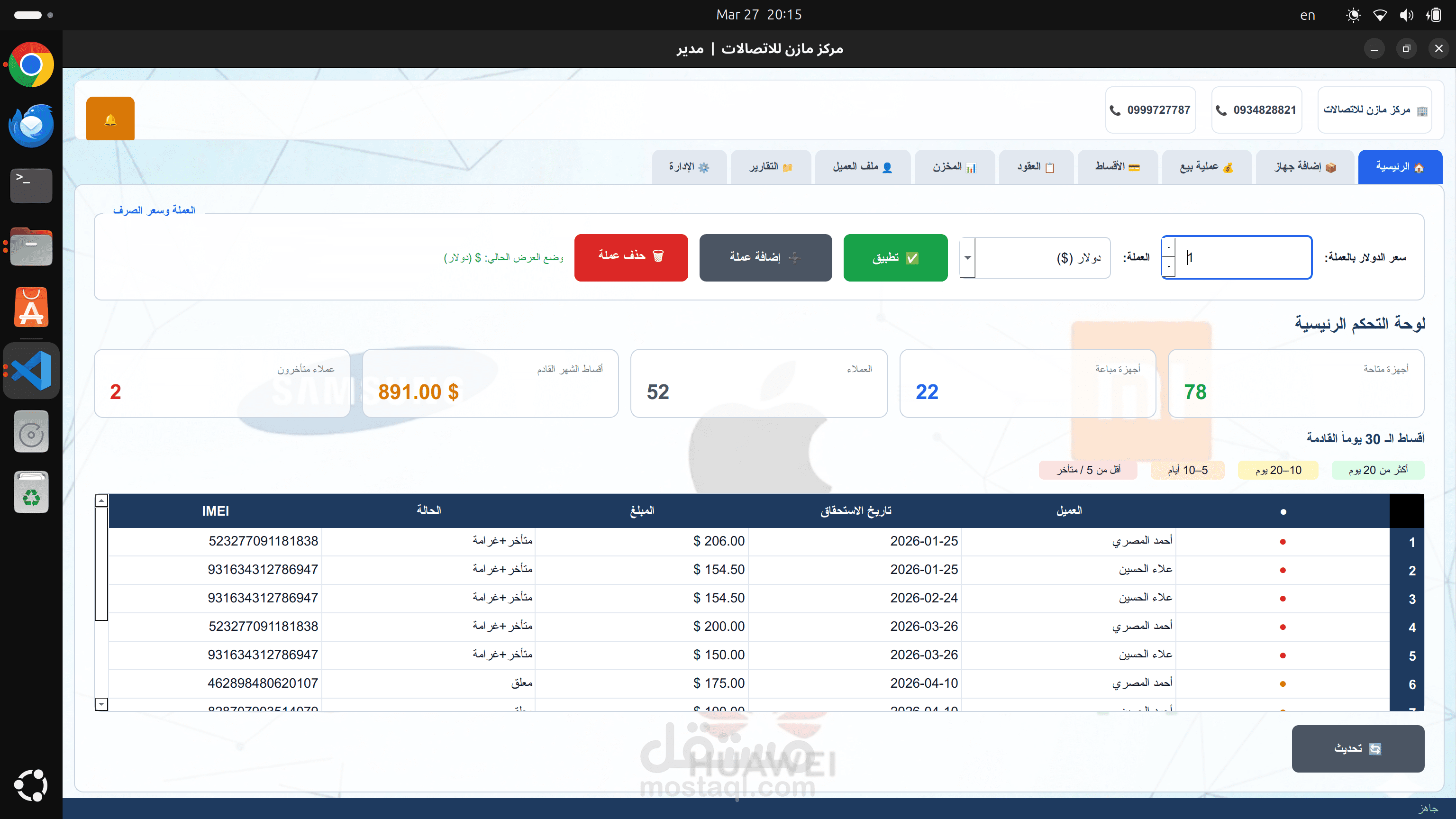Click the pink أقل من 5 / متأخر legend
The width and height of the screenshot is (1456, 819).
pos(1088,470)
